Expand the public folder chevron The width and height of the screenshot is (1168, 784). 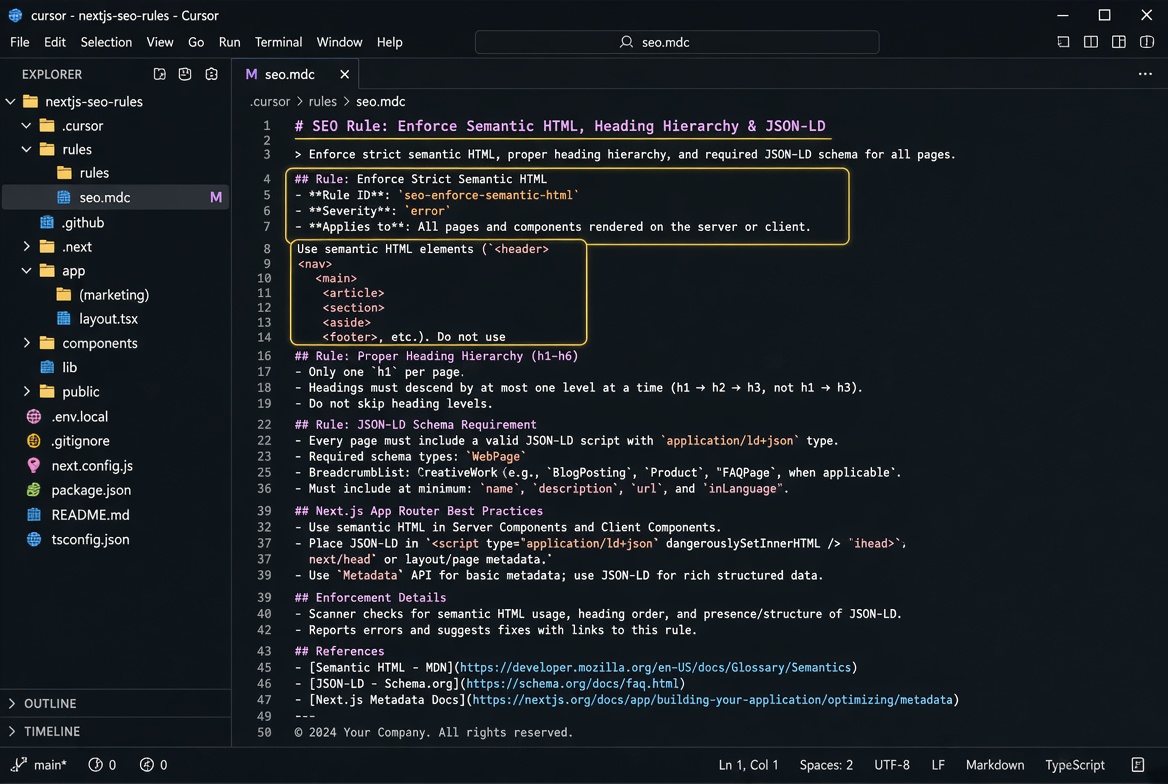27,391
